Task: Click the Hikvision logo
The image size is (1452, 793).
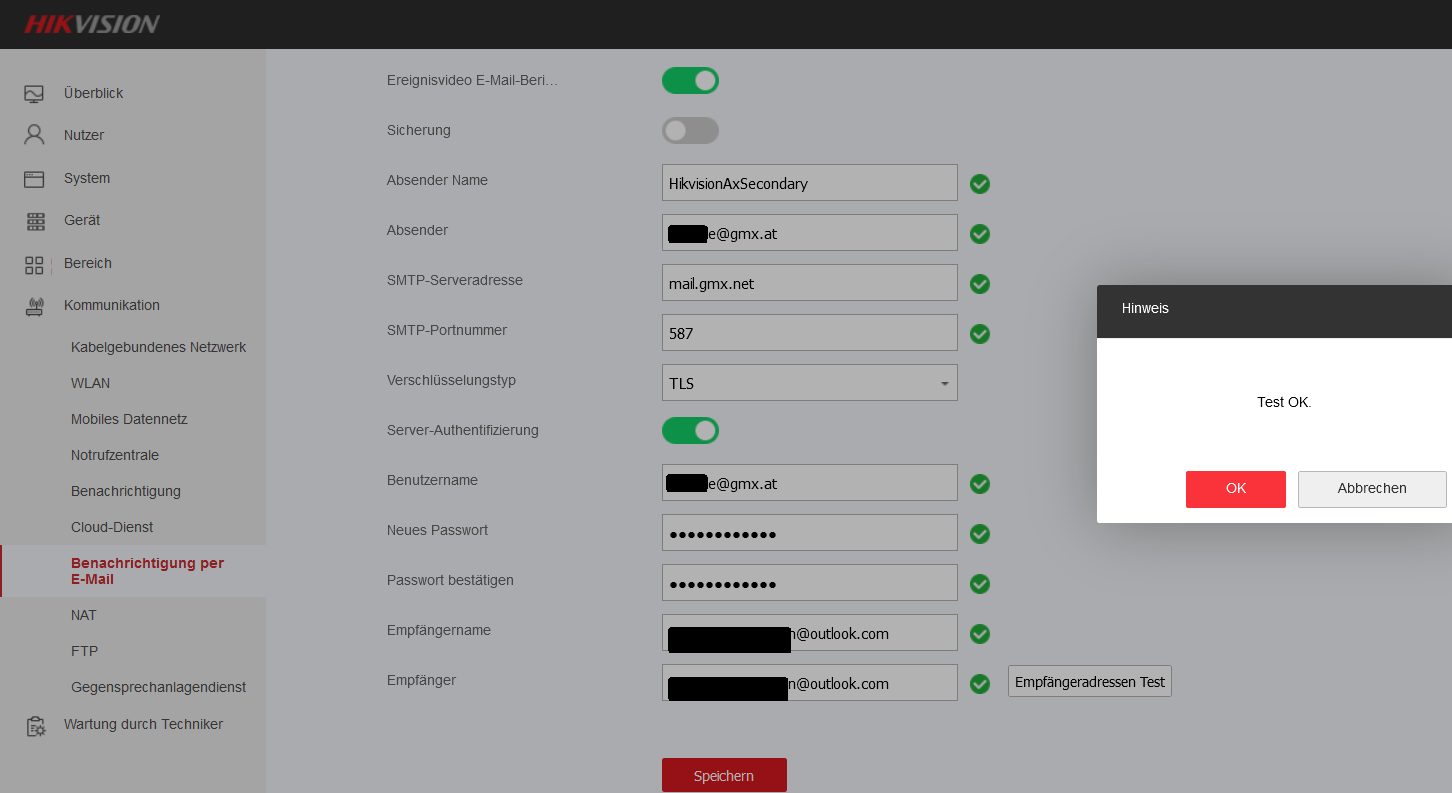Action: 91,24
